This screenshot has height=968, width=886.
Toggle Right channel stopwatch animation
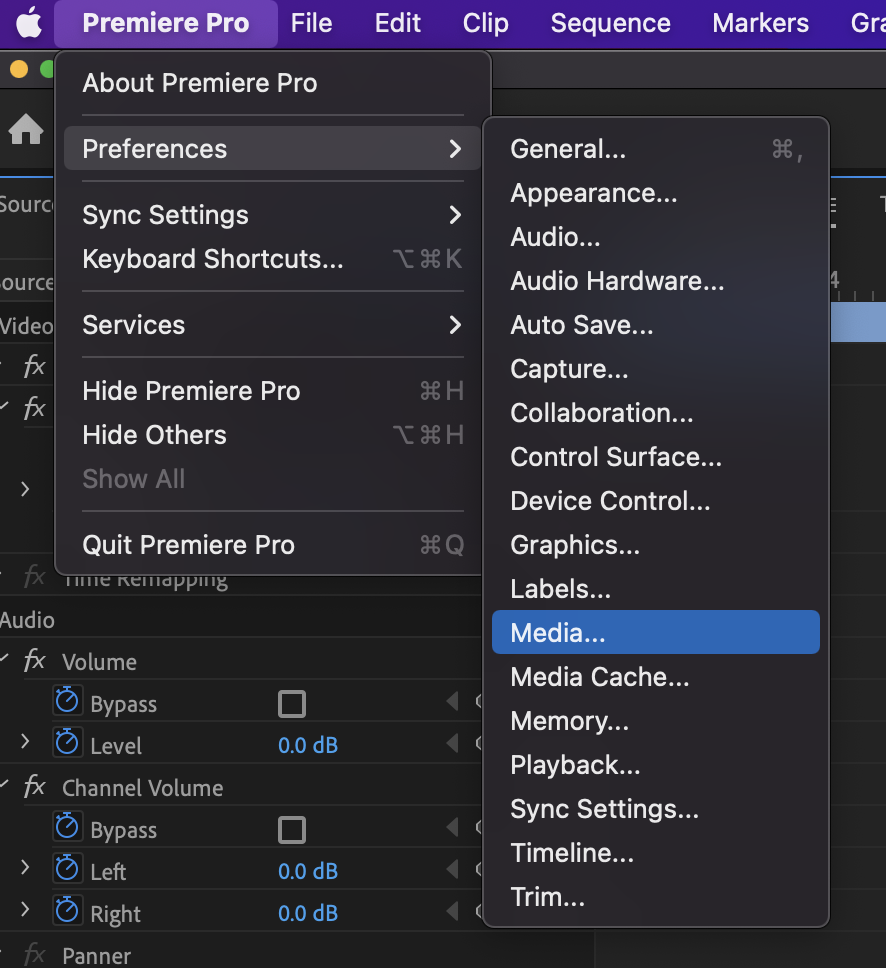pyautogui.click(x=67, y=911)
